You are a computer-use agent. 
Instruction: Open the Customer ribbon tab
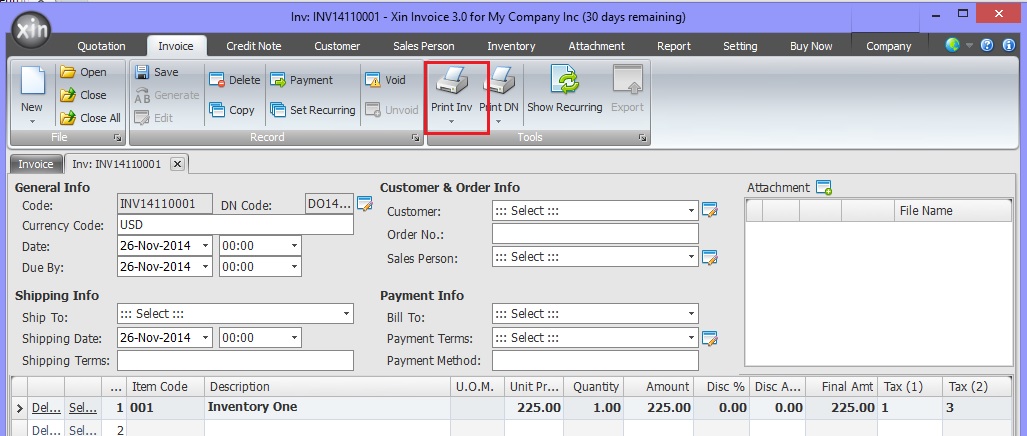point(337,46)
